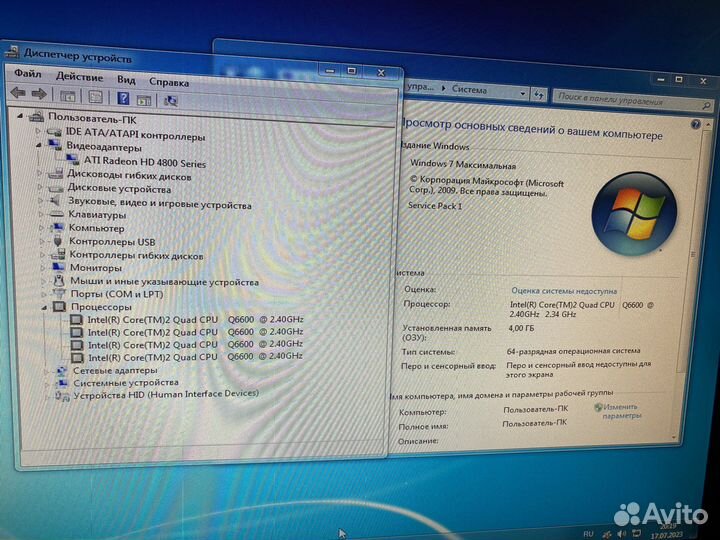The height and width of the screenshot is (540, 720).
Task: Select the Процессоры category icon
Action: click(x=59, y=306)
